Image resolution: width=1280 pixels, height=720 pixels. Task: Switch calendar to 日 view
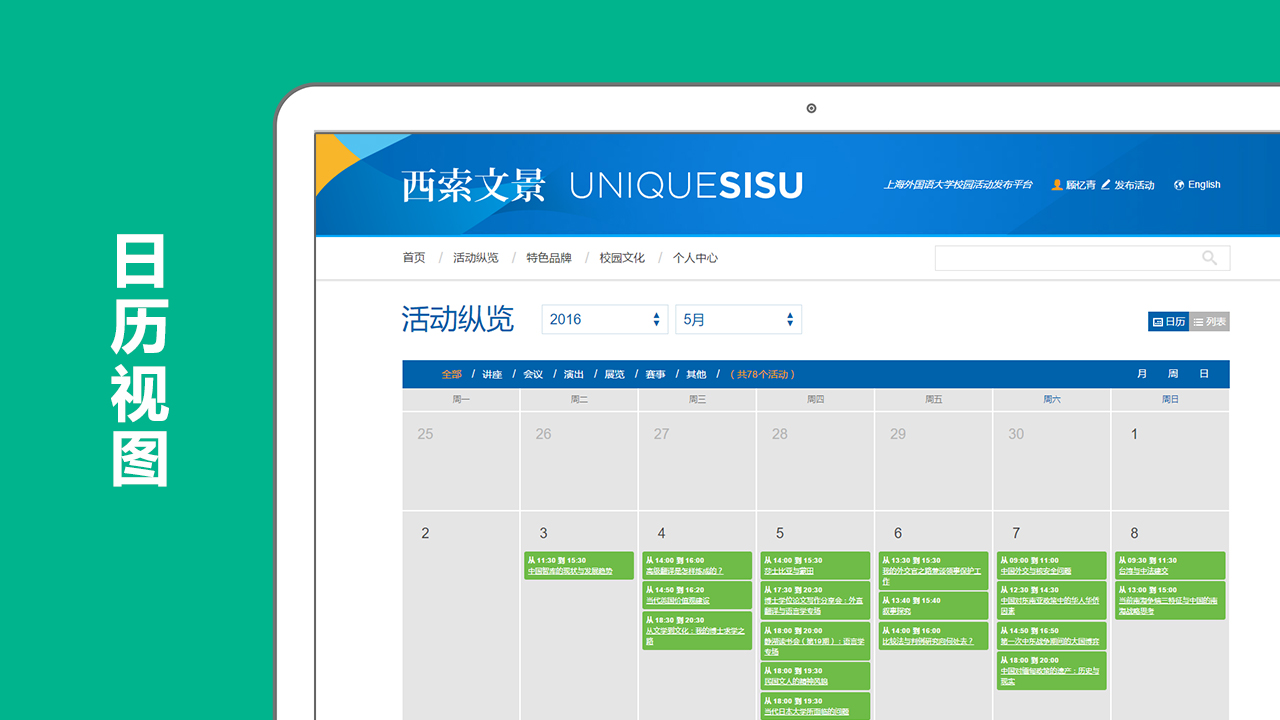[1204, 374]
